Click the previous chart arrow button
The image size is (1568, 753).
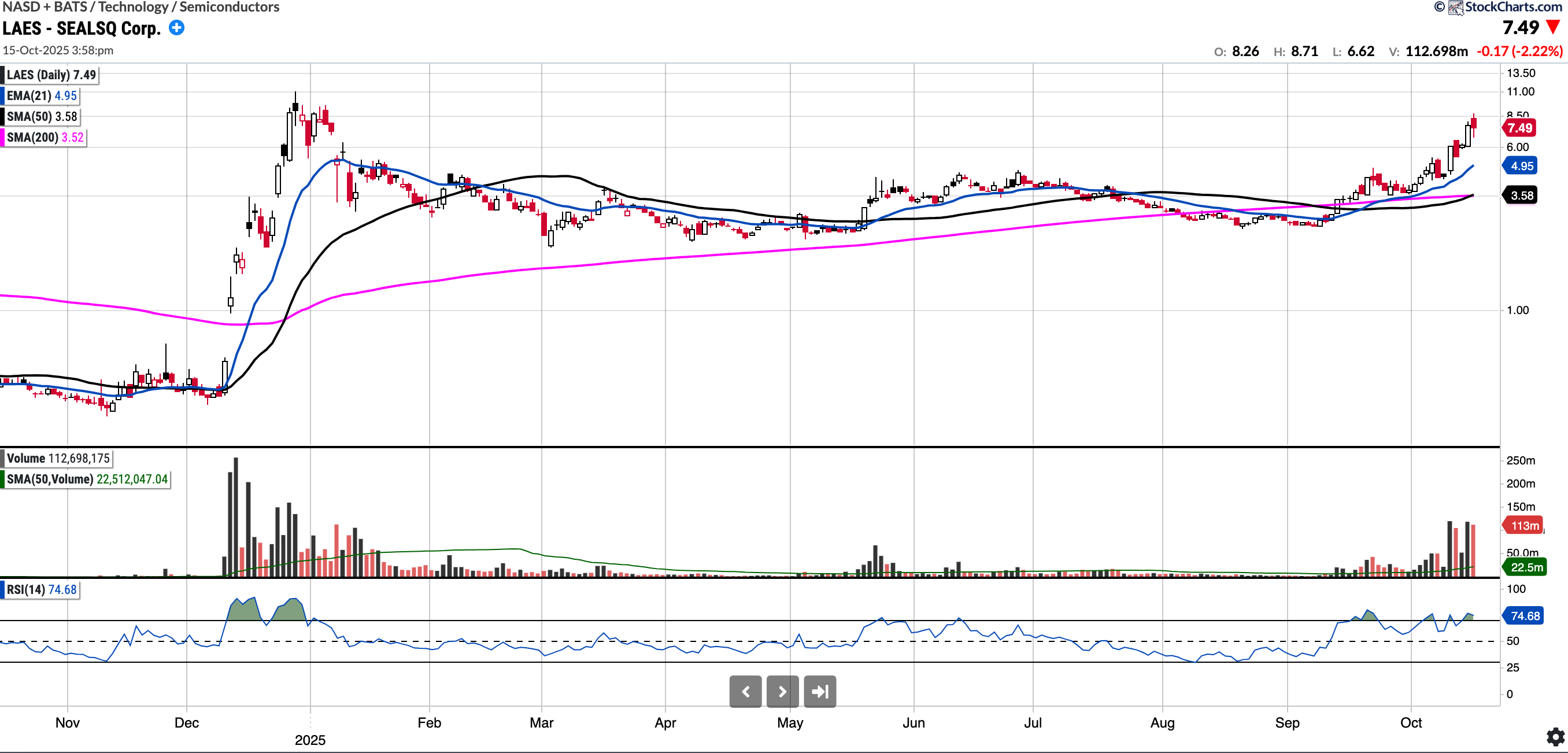[x=745, y=692]
